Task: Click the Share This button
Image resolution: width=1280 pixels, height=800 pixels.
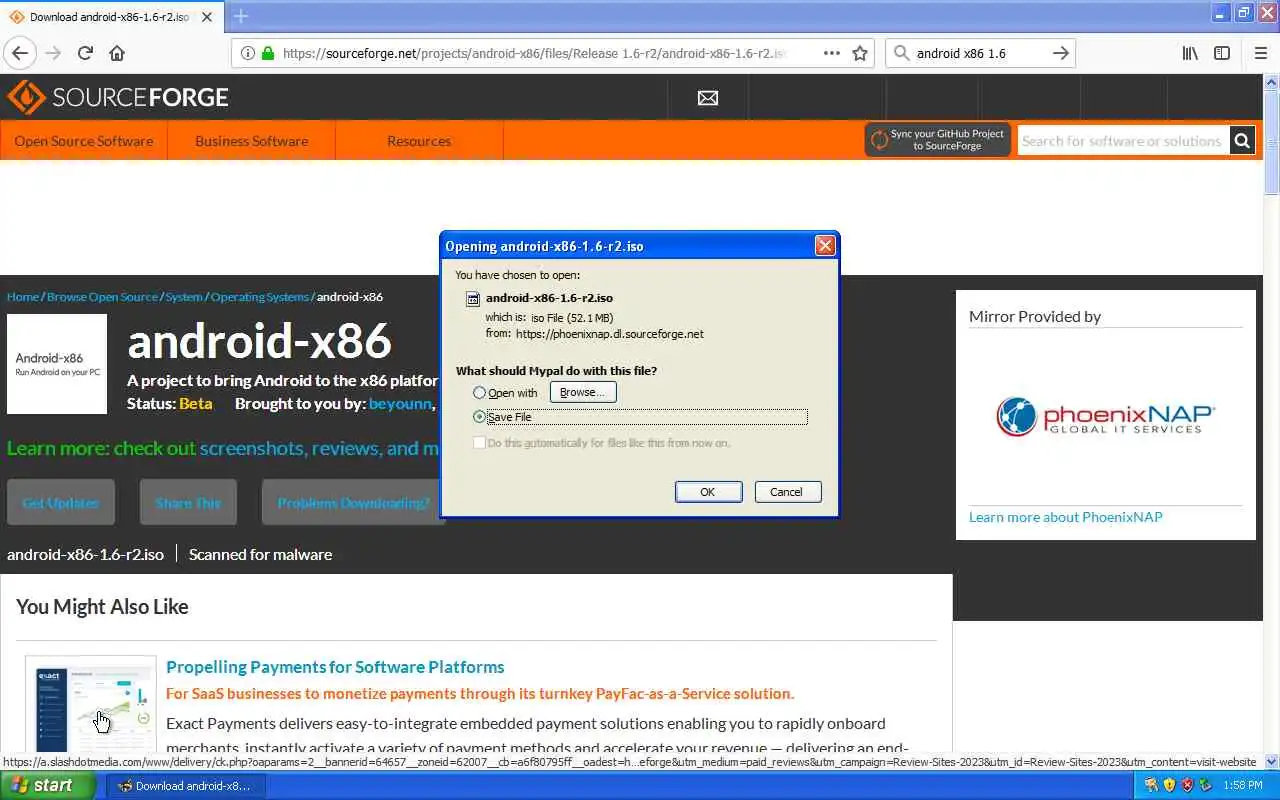Action: [x=188, y=503]
